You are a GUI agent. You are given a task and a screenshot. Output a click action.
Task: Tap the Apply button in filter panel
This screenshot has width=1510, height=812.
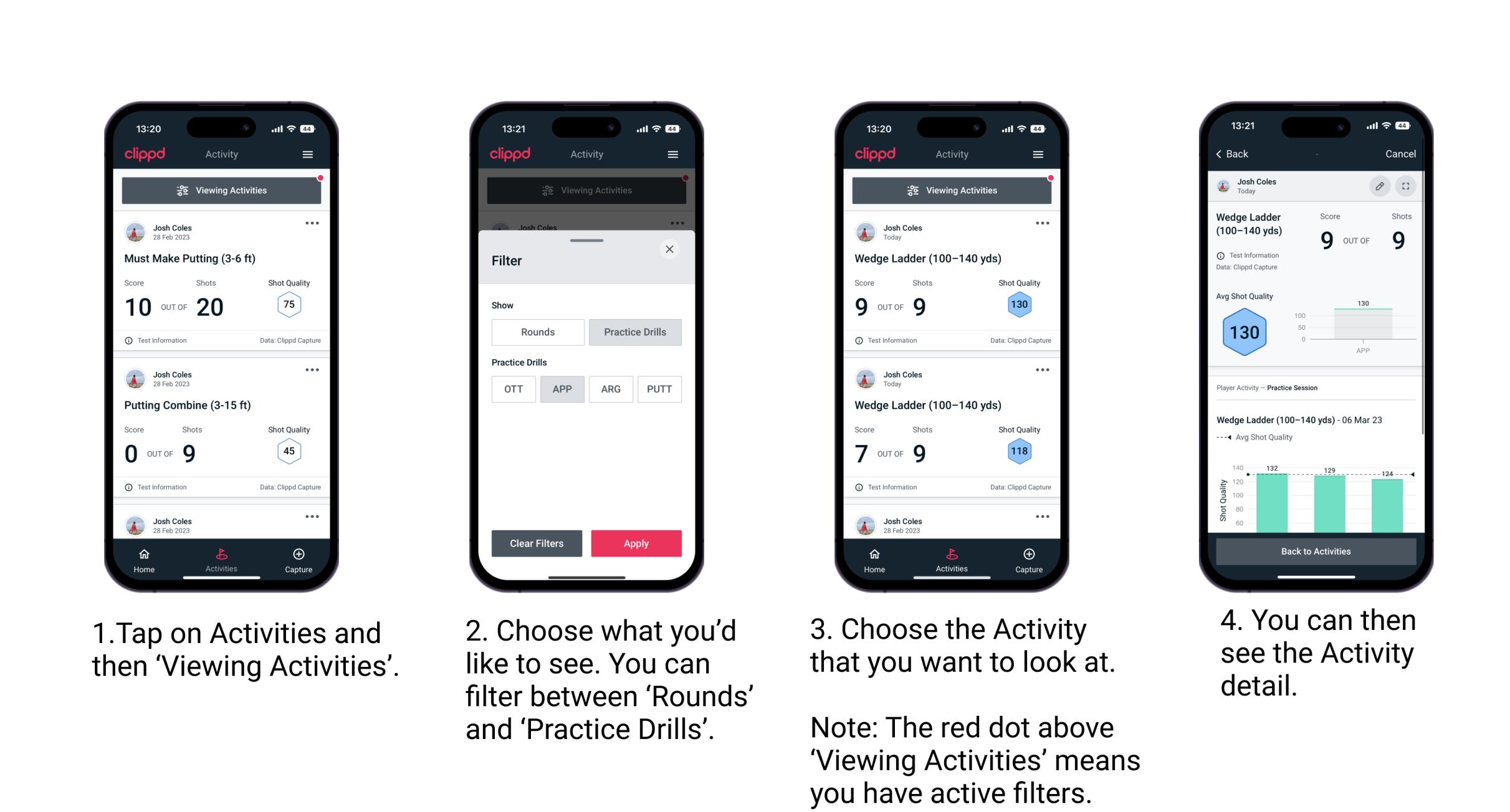[636, 543]
